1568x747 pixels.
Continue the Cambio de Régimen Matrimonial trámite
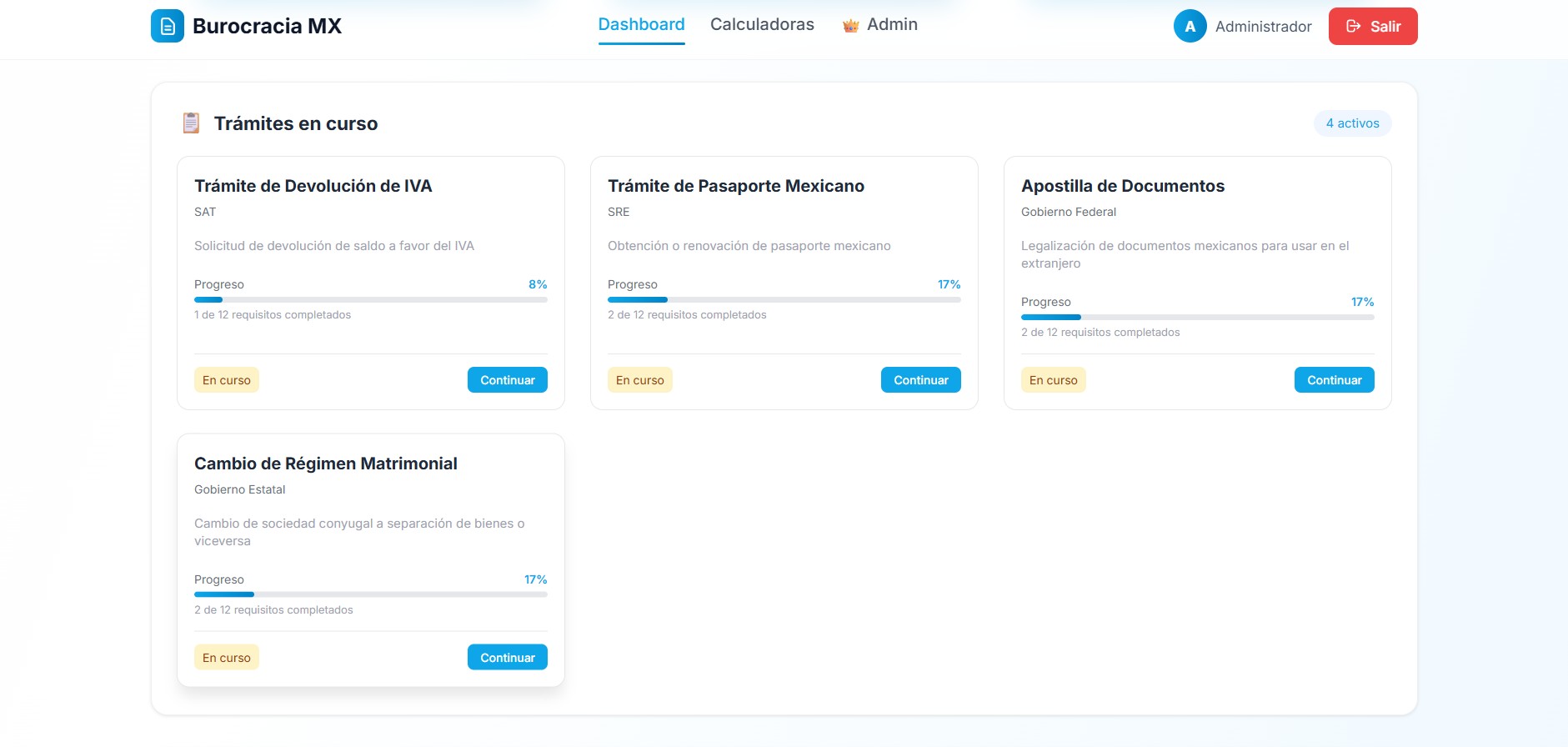508,658
